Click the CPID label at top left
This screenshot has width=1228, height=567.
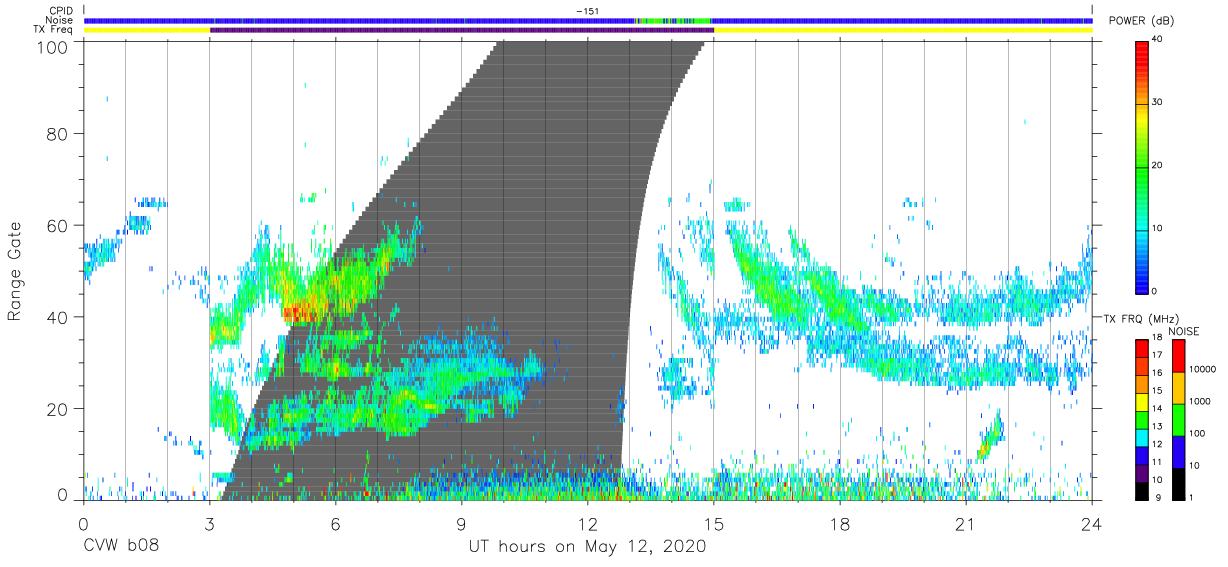[59, 10]
